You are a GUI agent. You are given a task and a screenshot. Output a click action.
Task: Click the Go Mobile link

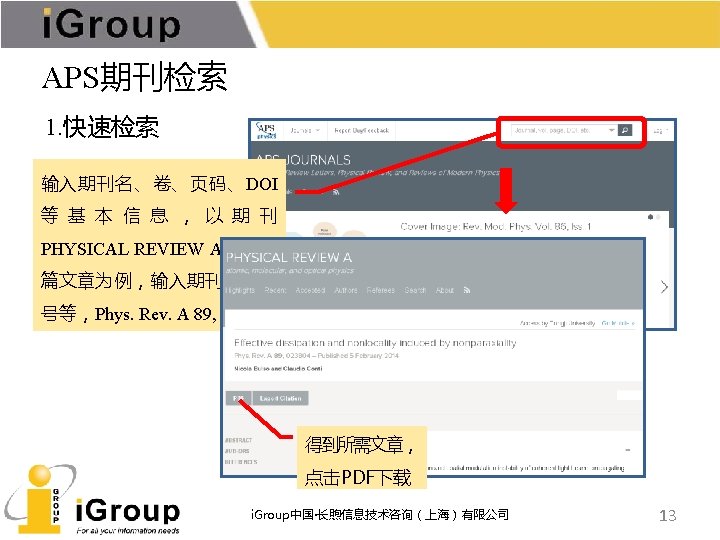(x=618, y=323)
